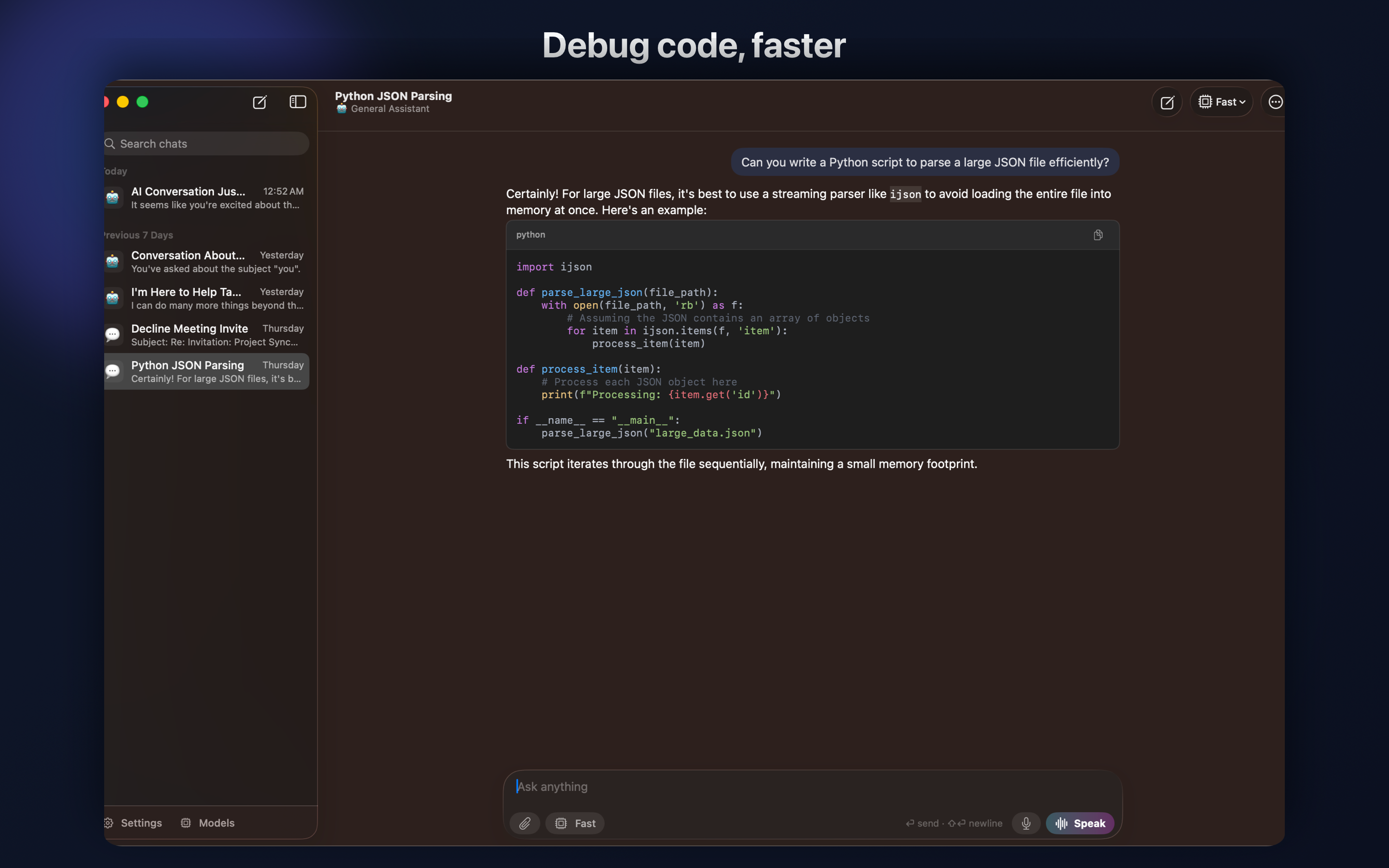Click the 12:52 AM timestamp
The height and width of the screenshot is (868, 1389).
[x=283, y=191]
